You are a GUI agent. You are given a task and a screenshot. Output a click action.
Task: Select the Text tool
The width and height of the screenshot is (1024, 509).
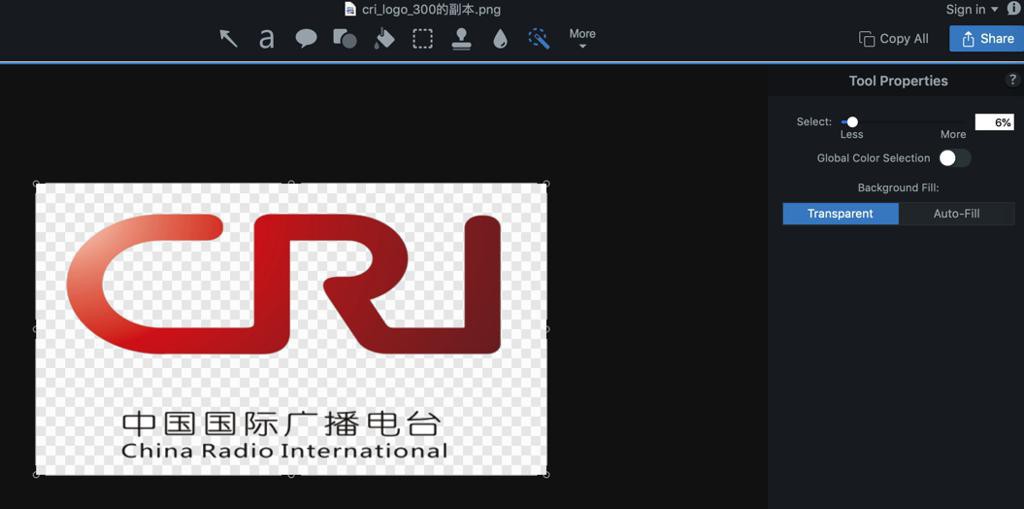tap(266, 39)
